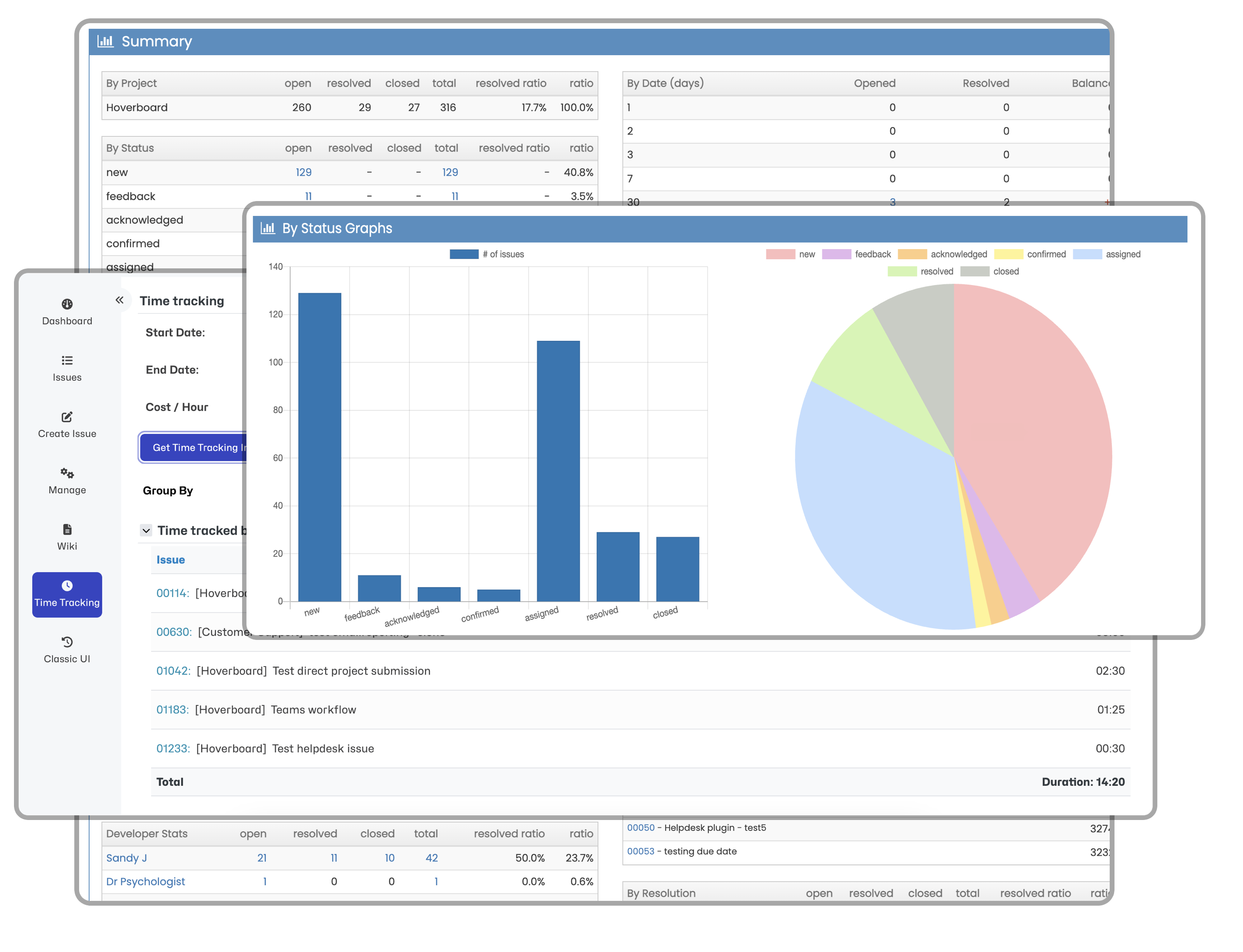Hide the 'new' pie legend swatch

[x=780, y=254]
